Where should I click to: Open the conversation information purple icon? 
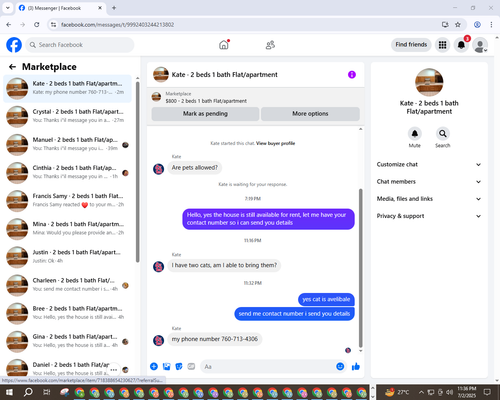(352, 75)
